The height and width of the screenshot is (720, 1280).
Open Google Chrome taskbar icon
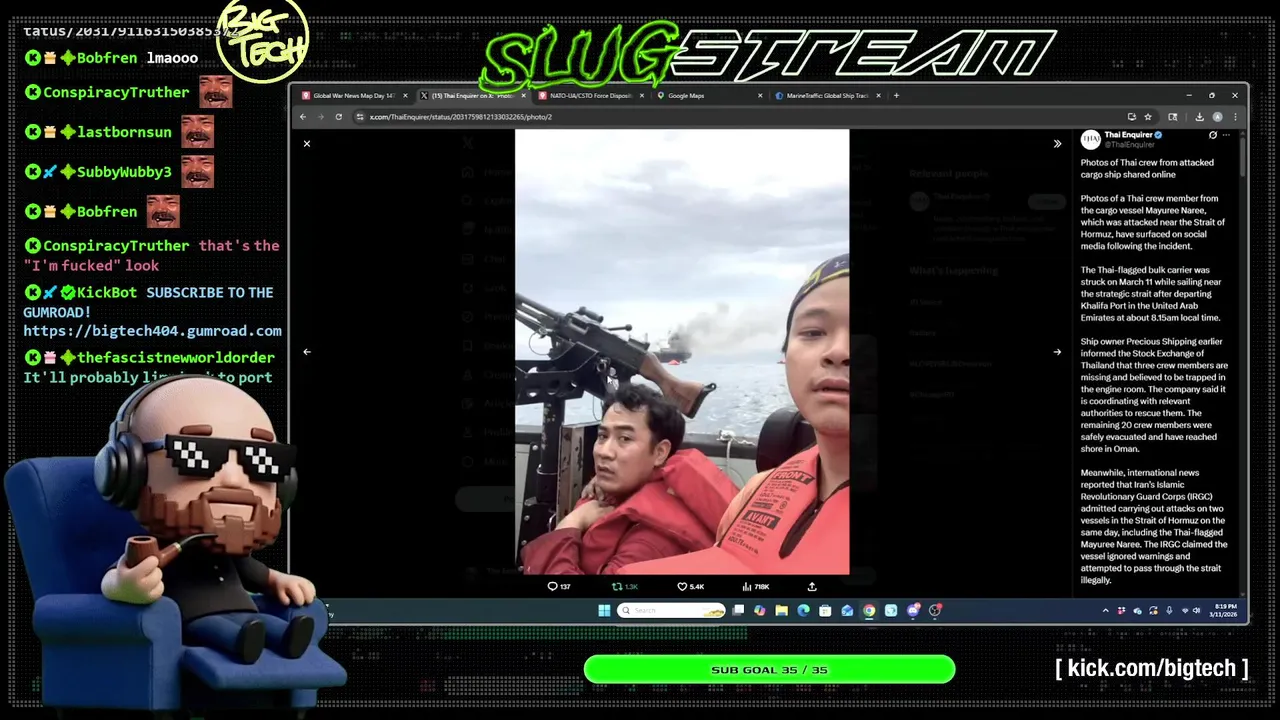tap(869, 610)
